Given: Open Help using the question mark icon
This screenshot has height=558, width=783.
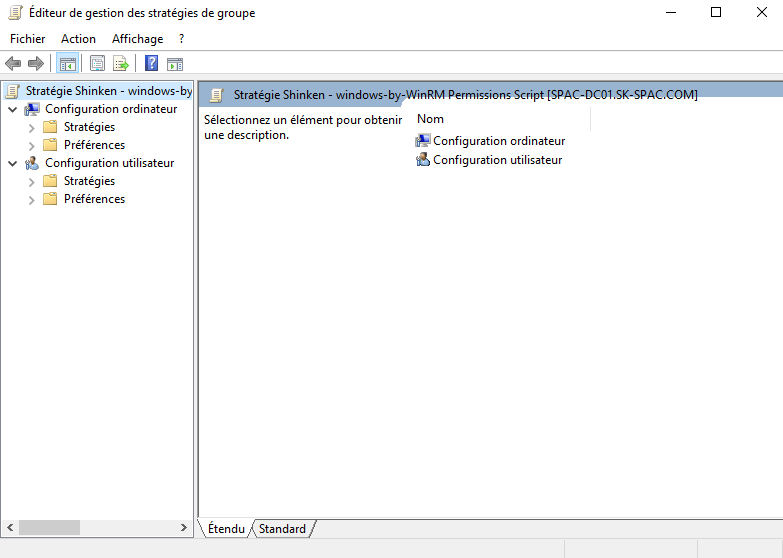Looking at the screenshot, I should (x=151, y=64).
